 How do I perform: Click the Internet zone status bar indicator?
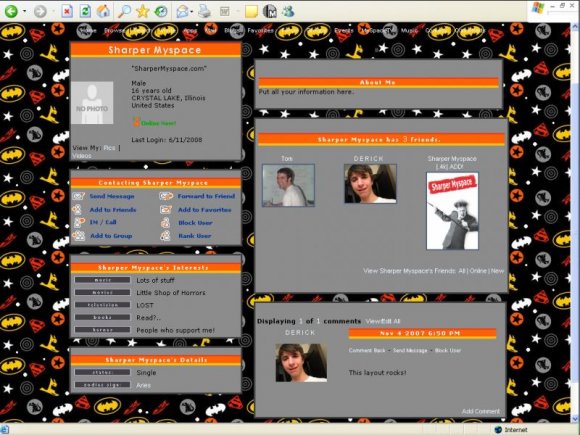pos(512,430)
